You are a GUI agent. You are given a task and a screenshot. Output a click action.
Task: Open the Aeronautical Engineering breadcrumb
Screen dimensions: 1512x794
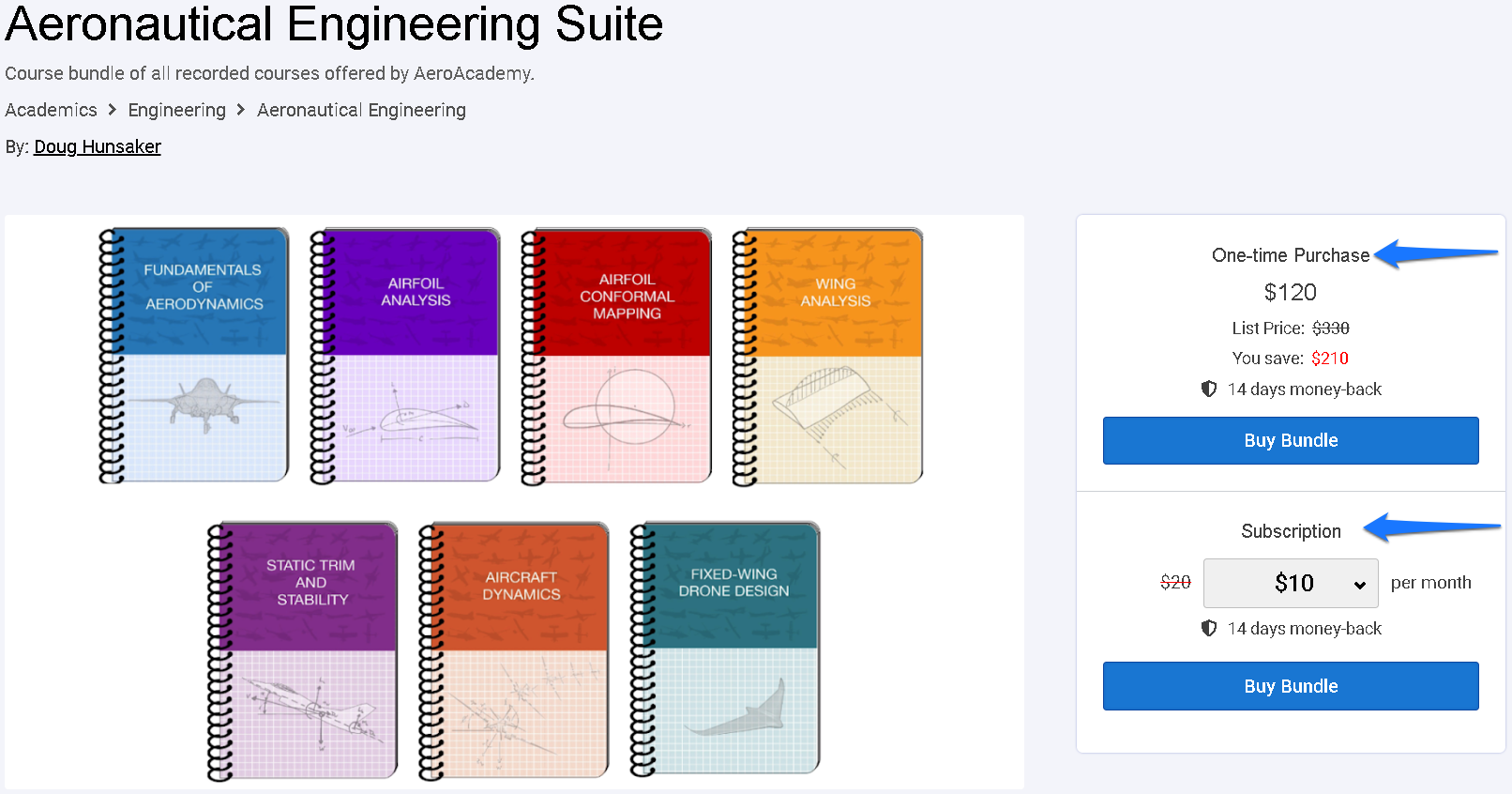(361, 110)
